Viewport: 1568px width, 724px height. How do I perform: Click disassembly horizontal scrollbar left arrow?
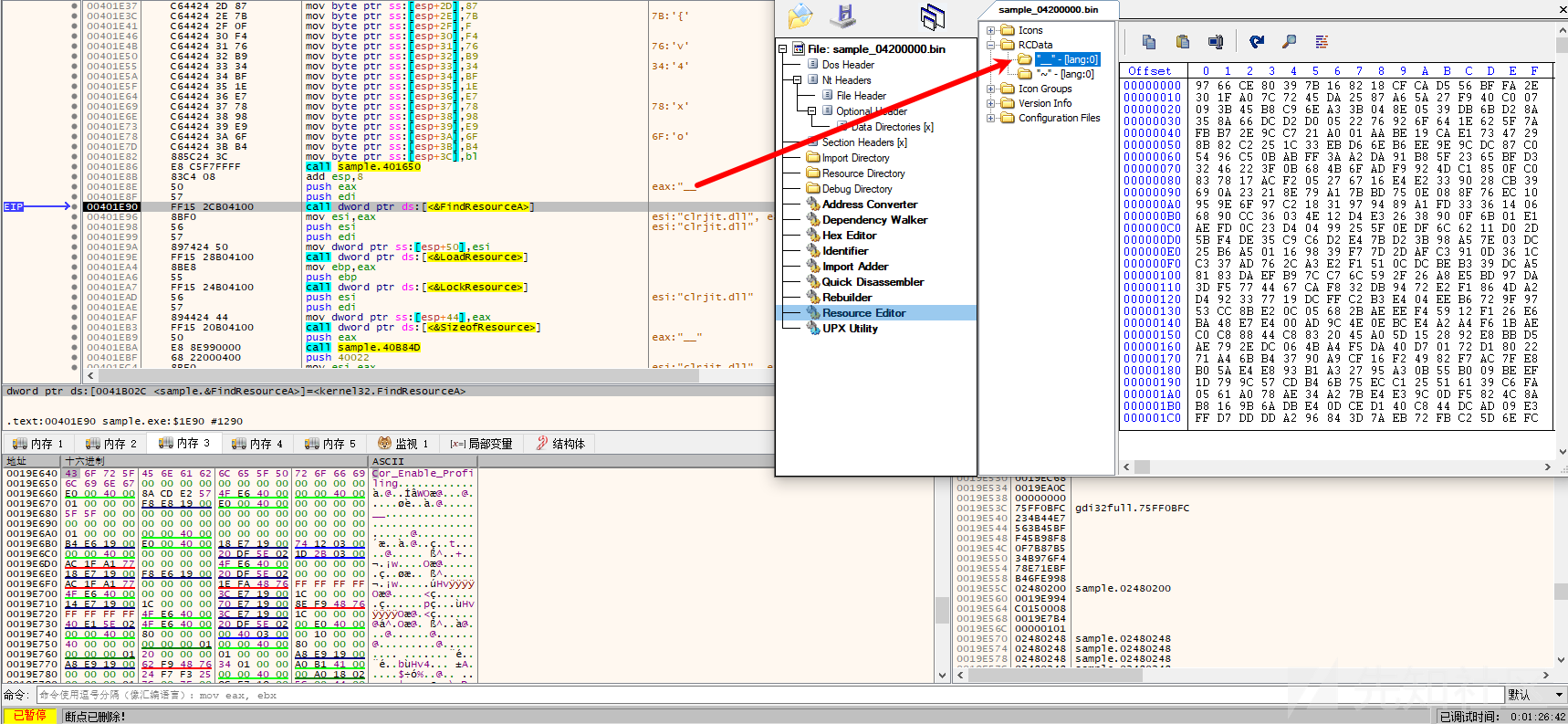coord(90,375)
